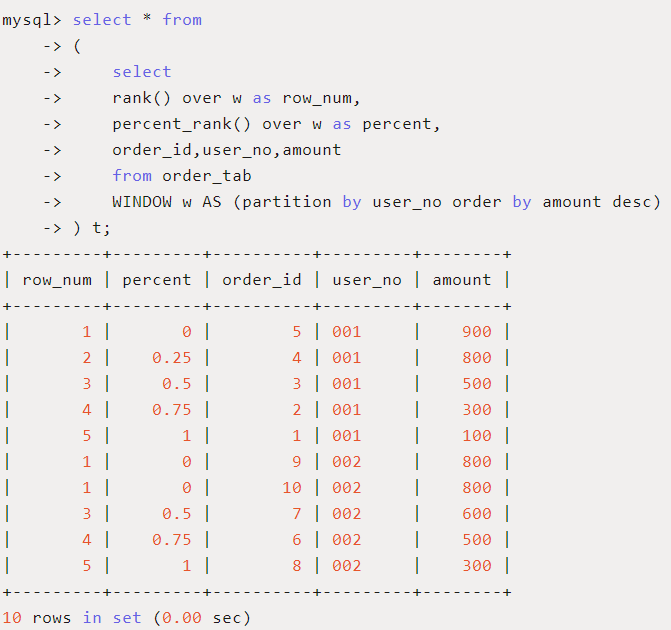Click 'rank()' in the query

[141, 98]
